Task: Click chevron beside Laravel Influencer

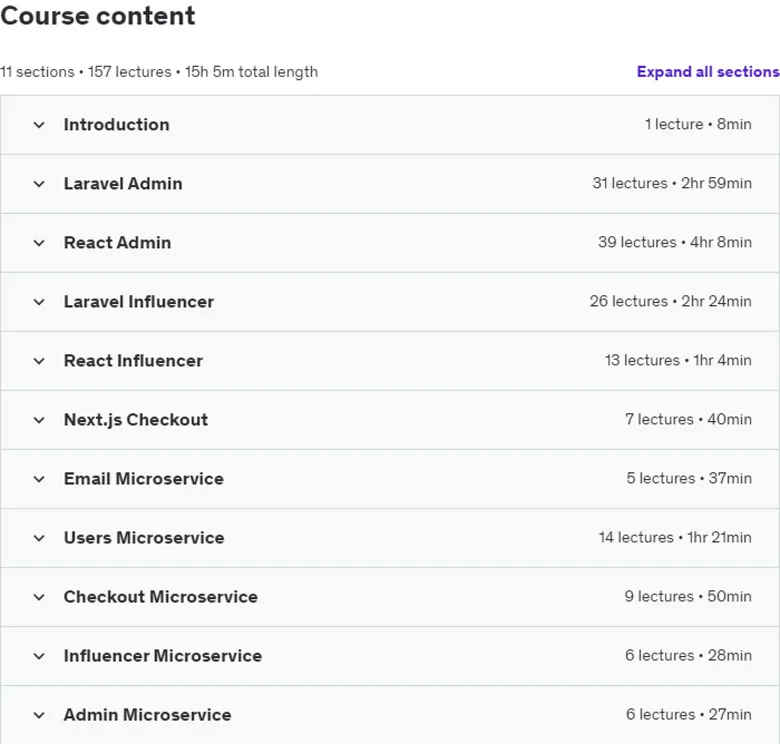Action: [39, 302]
